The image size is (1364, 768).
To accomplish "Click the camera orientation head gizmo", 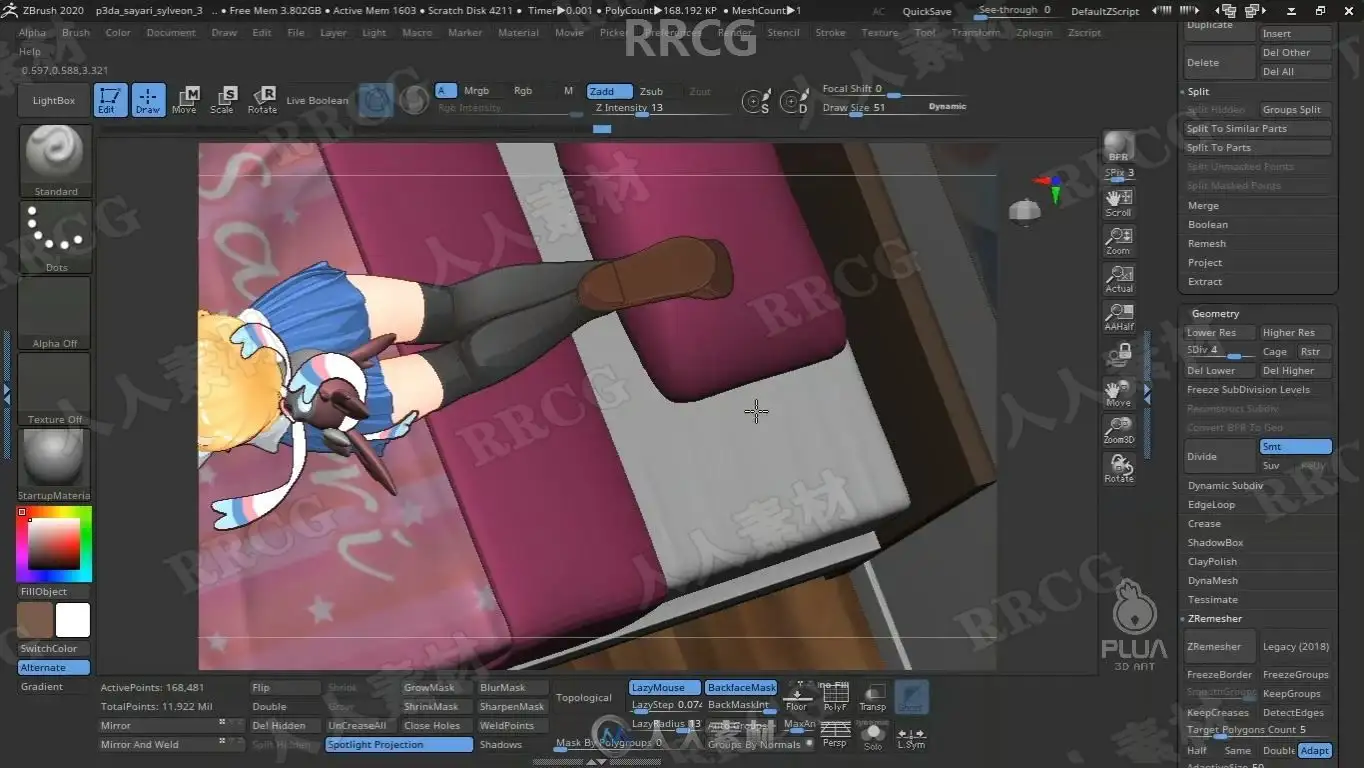I will click(x=1024, y=211).
